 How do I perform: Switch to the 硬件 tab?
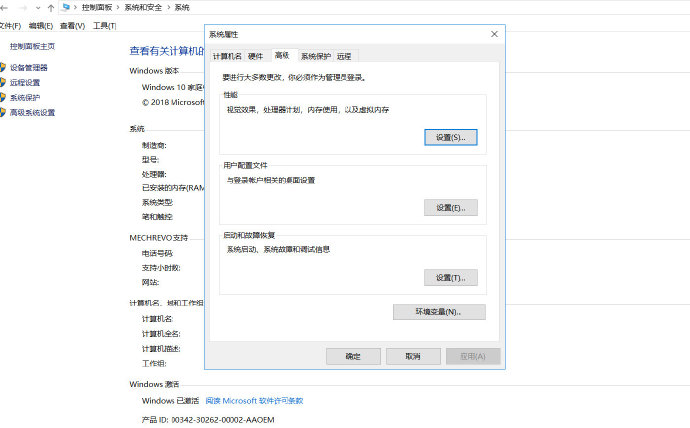point(256,57)
